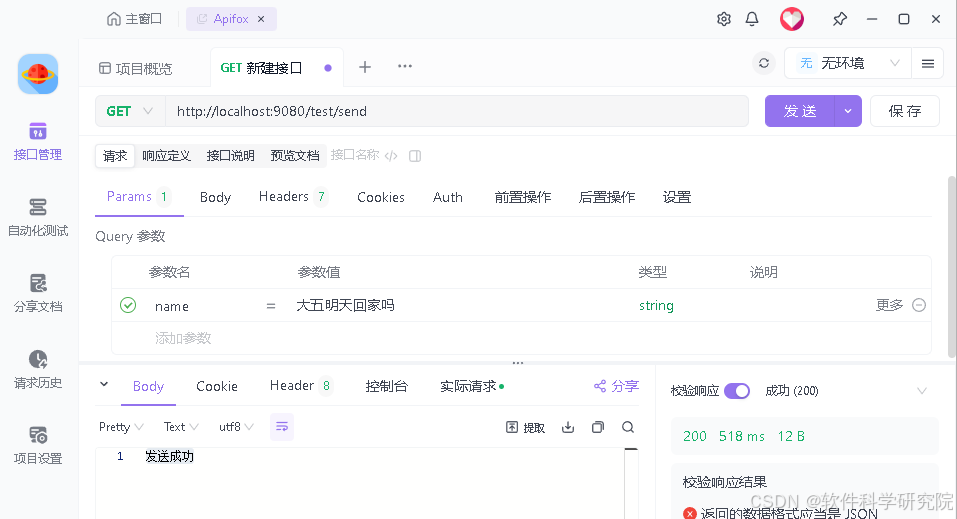Download the response body
The width and height of the screenshot is (957, 519).
[568, 427]
